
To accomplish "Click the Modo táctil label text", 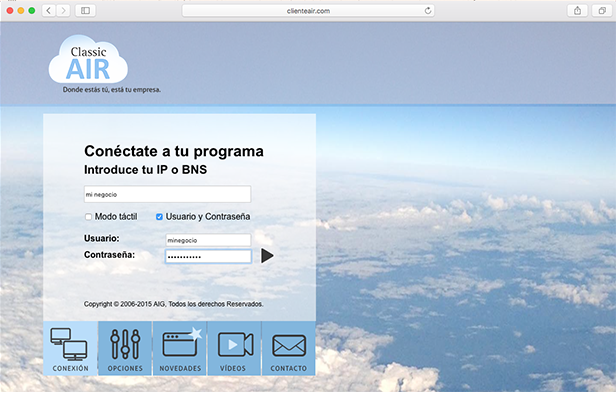I will point(116,217).
